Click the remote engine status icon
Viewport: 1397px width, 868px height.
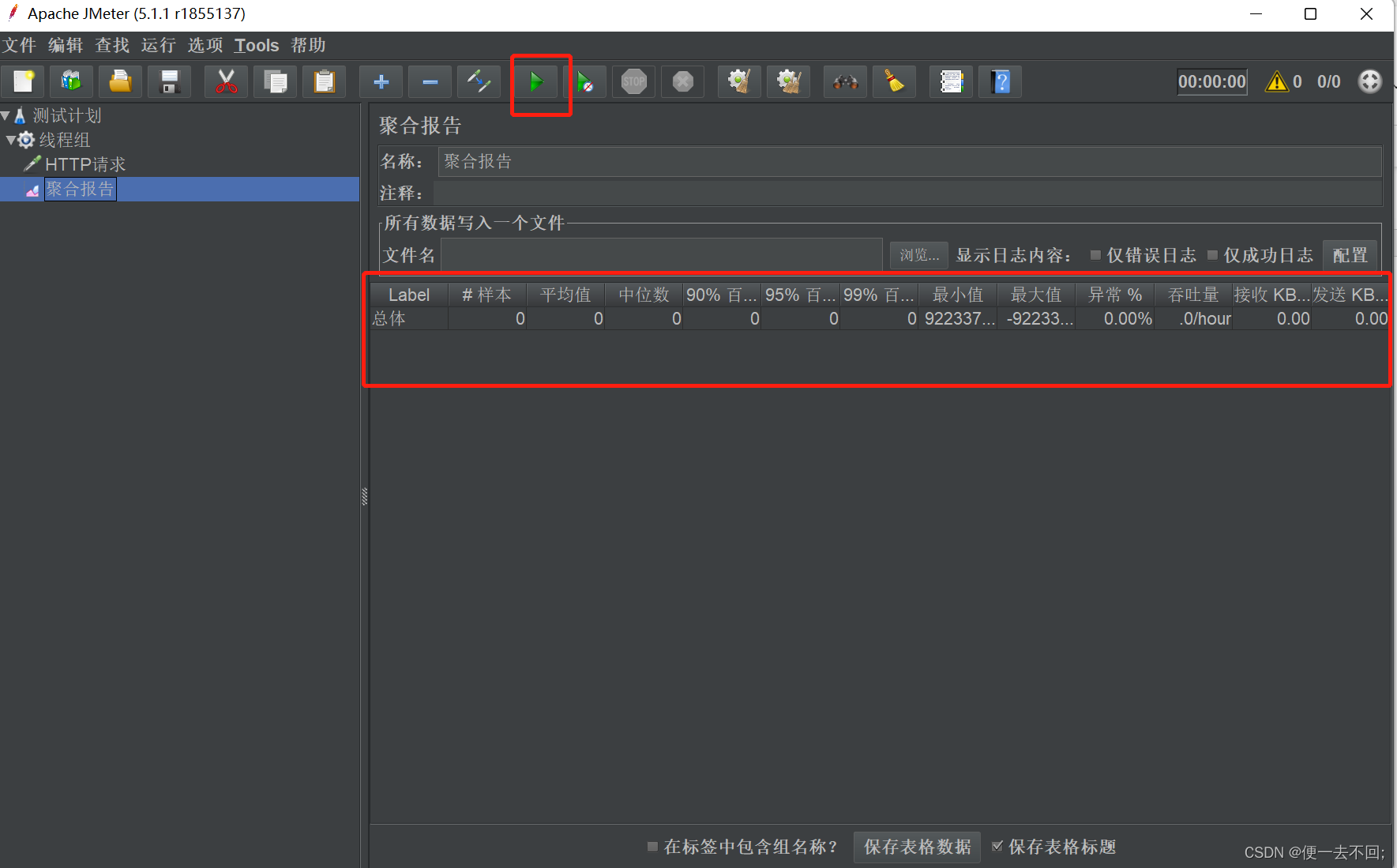click(1369, 81)
